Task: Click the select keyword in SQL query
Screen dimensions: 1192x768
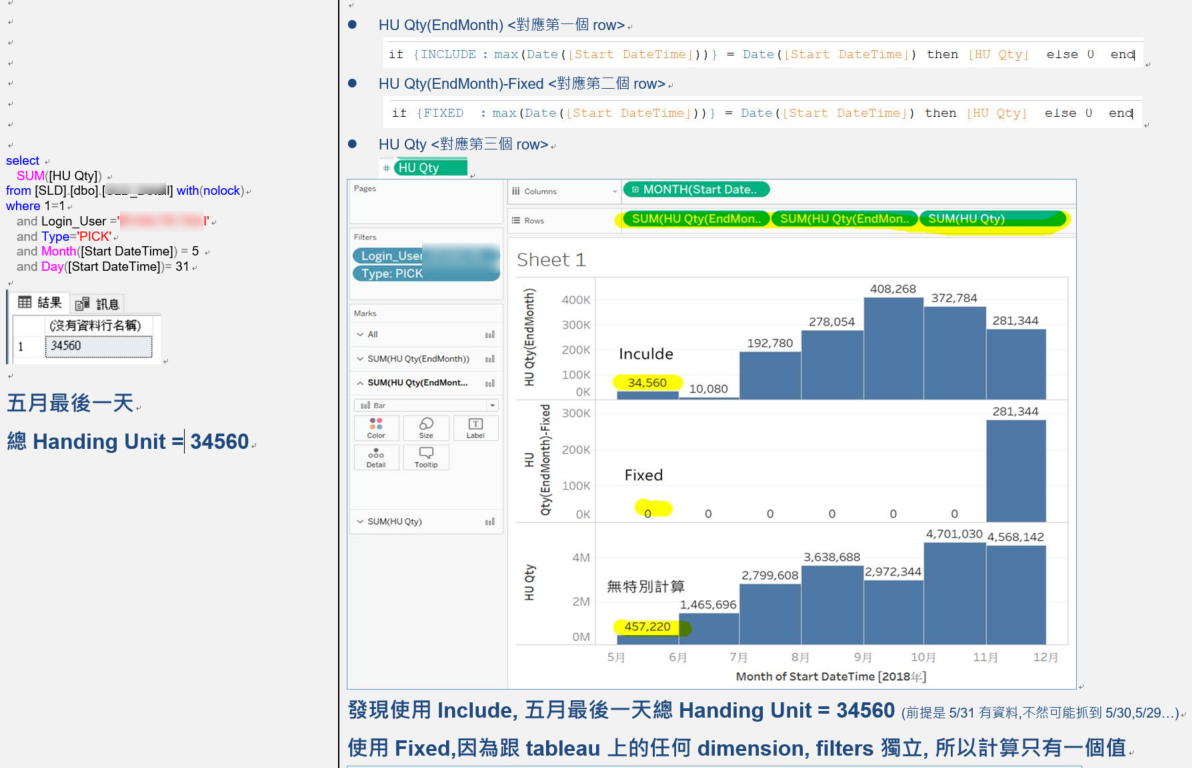Action: pyautogui.click(x=23, y=161)
